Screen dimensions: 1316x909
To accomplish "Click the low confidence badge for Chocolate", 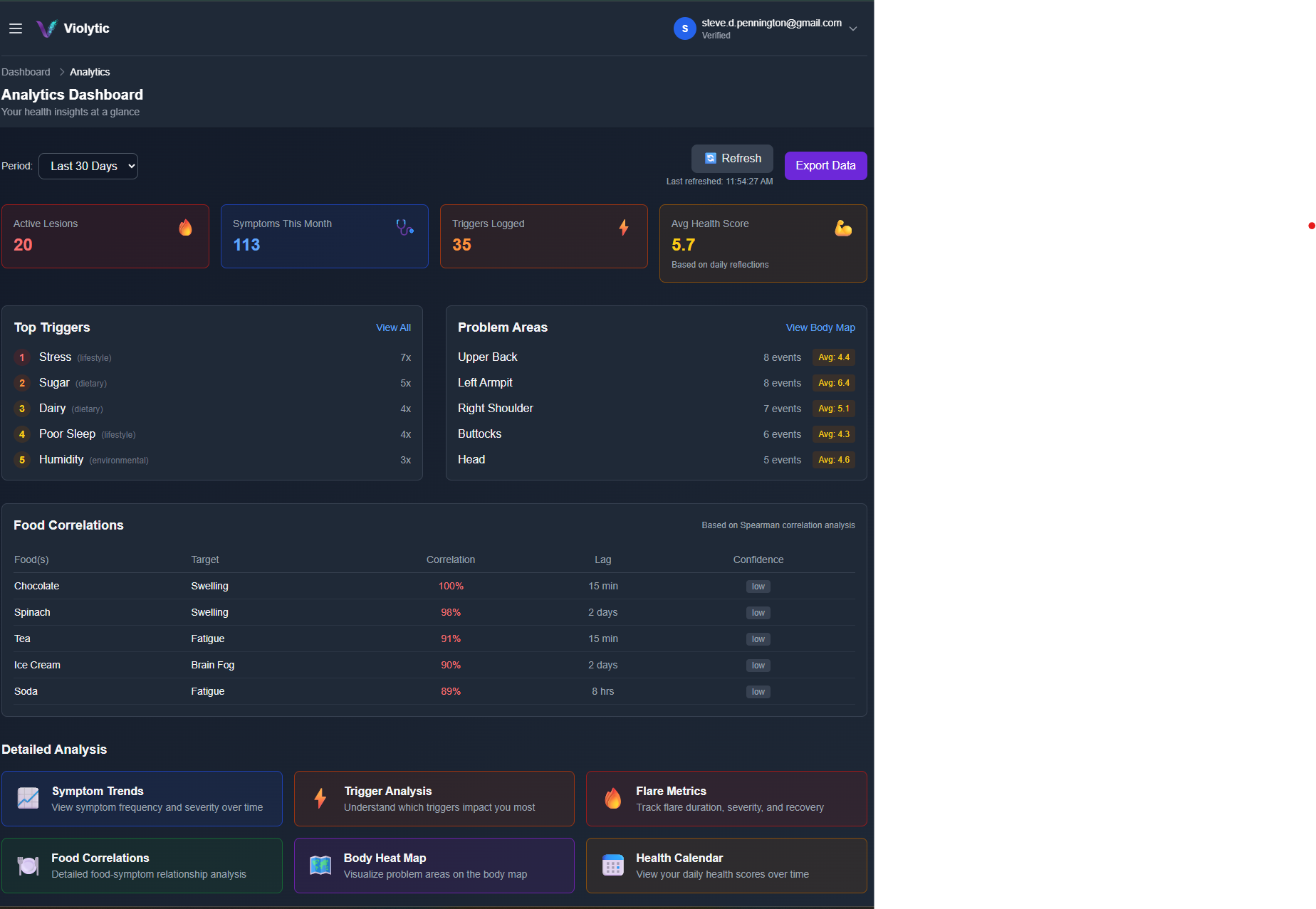I will [758, 586].
